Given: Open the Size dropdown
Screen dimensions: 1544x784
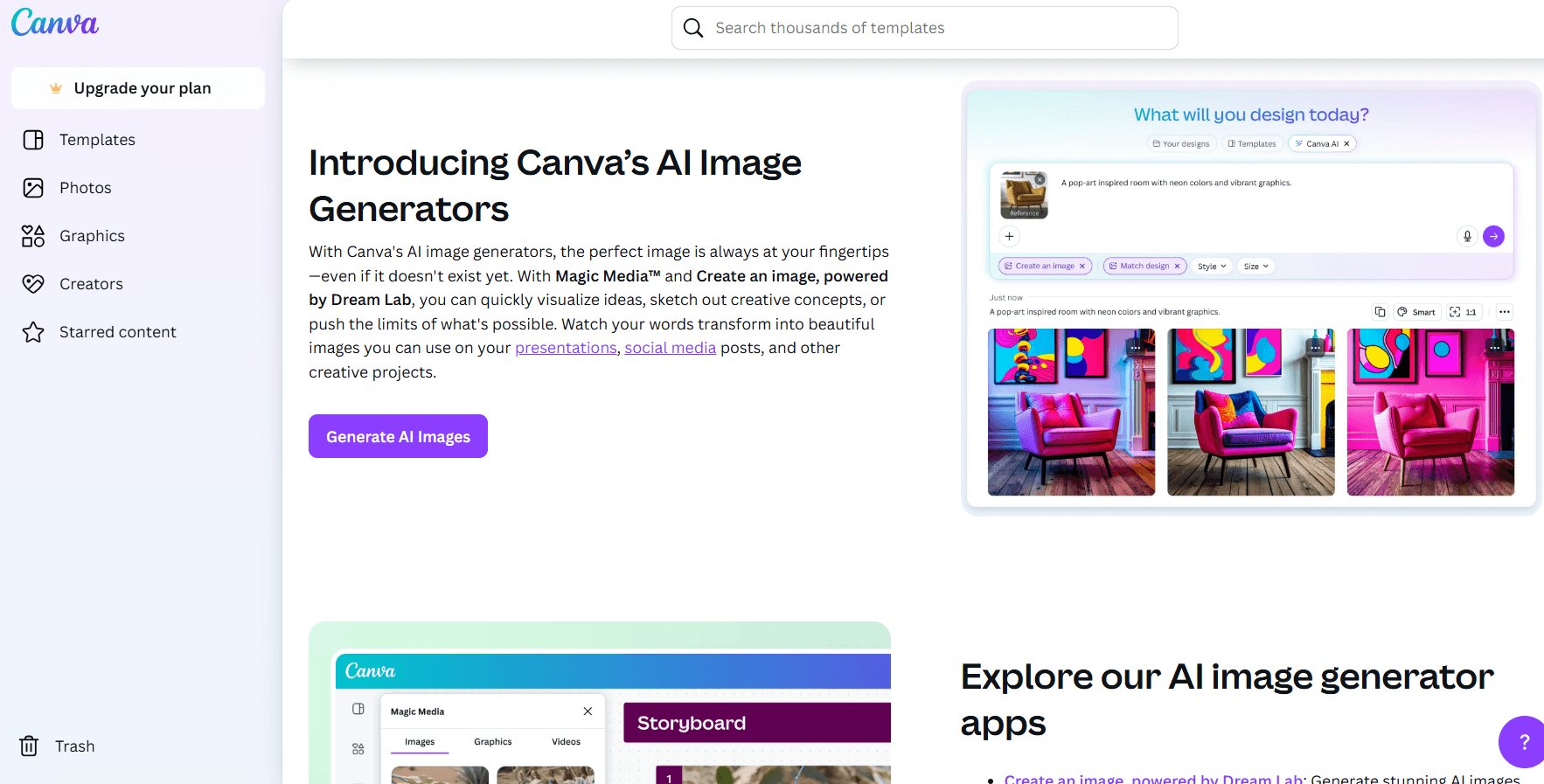Looking at the screenshot, I should point(1255,267).
